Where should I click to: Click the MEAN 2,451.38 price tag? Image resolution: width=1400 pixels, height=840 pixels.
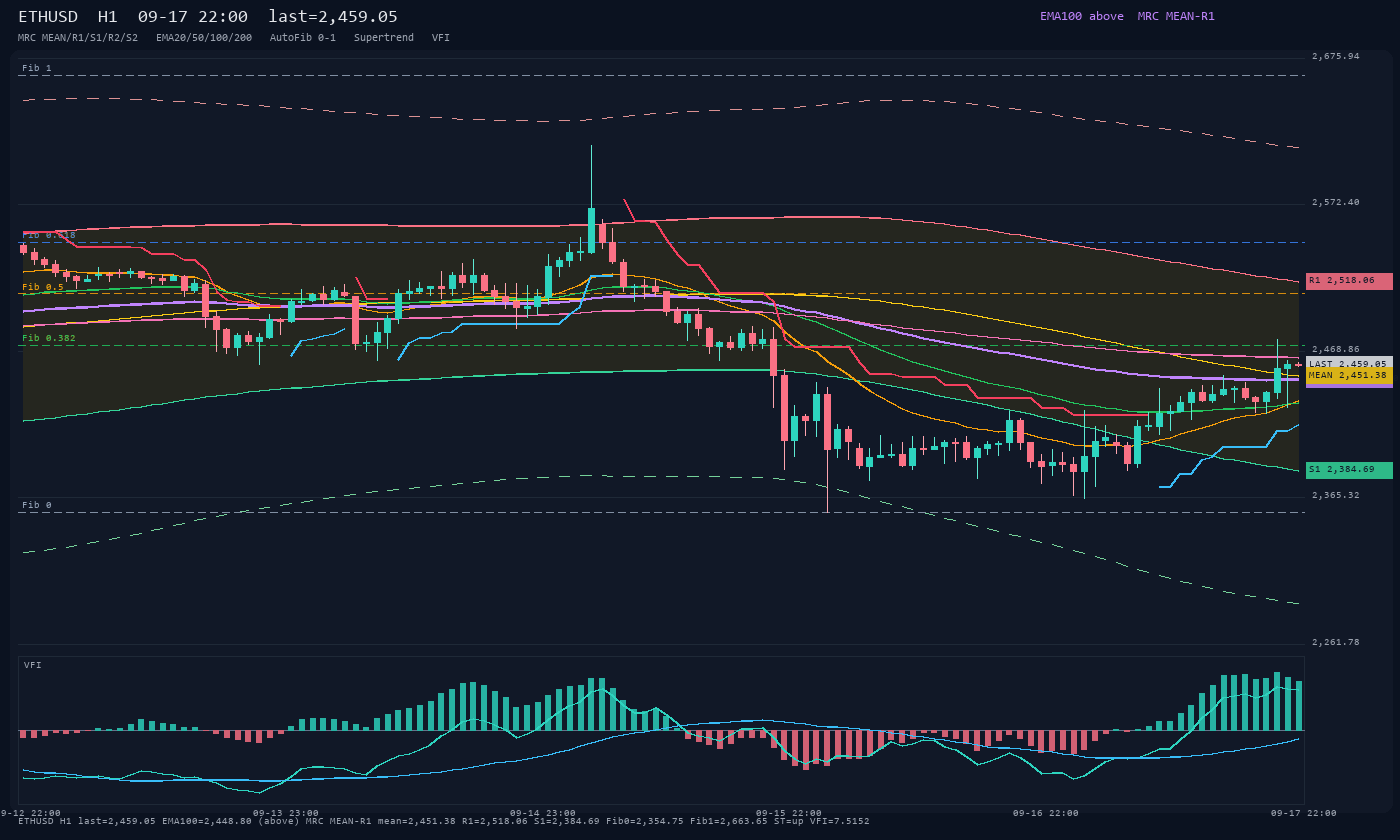point(1349,375)
